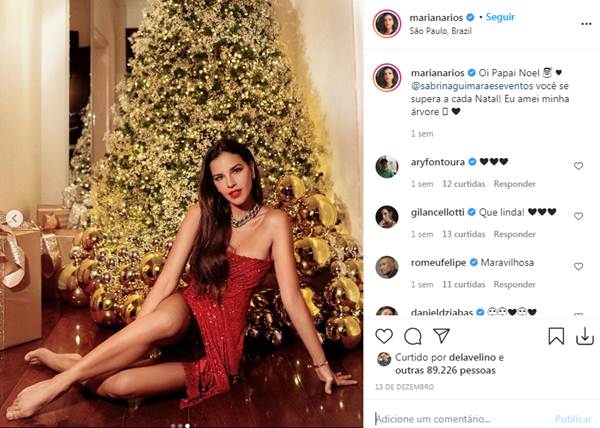Open marianarios profile picture in header
Image resolution: width=600 pixels, height=428 pixels.
(387, 24)
